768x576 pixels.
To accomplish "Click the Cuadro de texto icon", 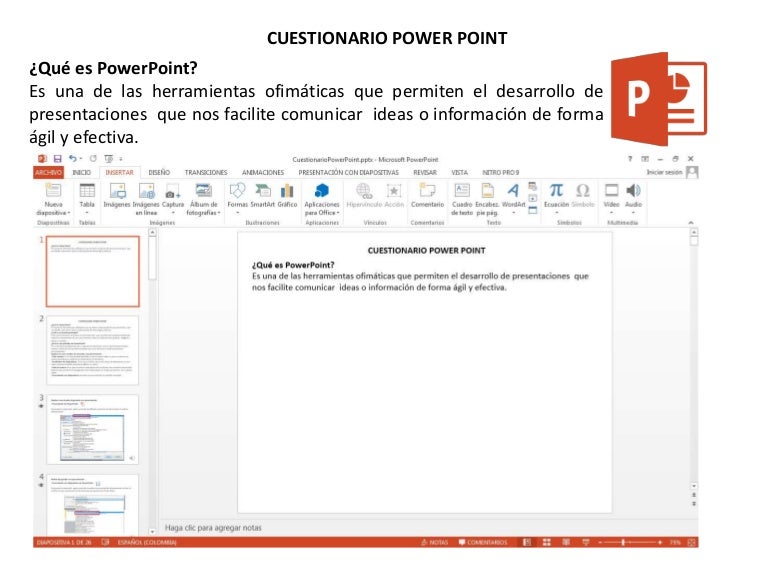I will (462, 191).
